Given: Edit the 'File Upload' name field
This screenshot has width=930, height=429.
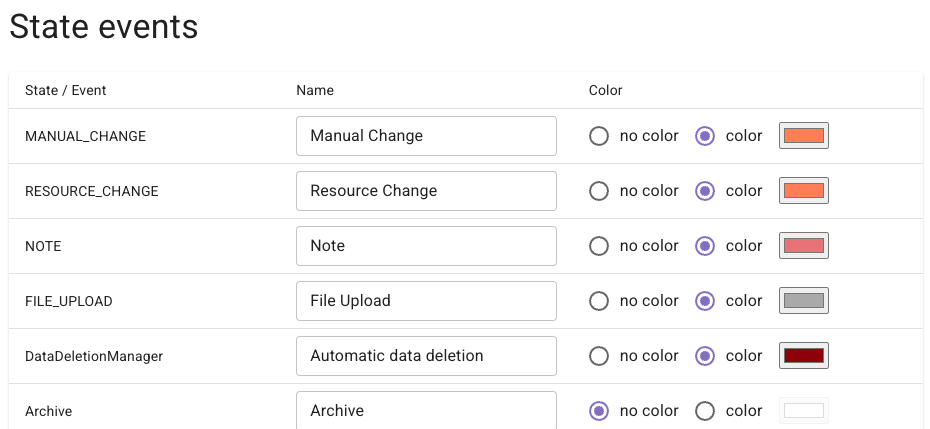Looking at the screenshot, I should 426,301.
